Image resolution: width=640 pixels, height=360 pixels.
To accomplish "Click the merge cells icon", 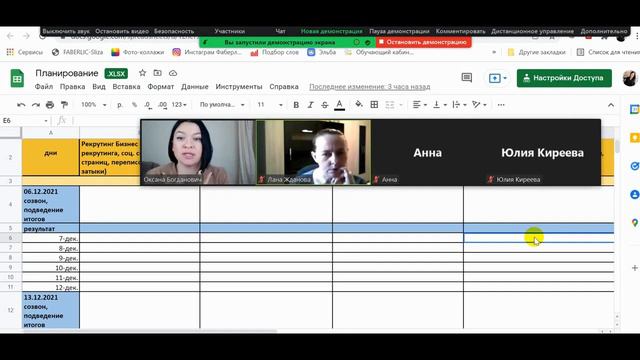I will (x=390, y=105).
